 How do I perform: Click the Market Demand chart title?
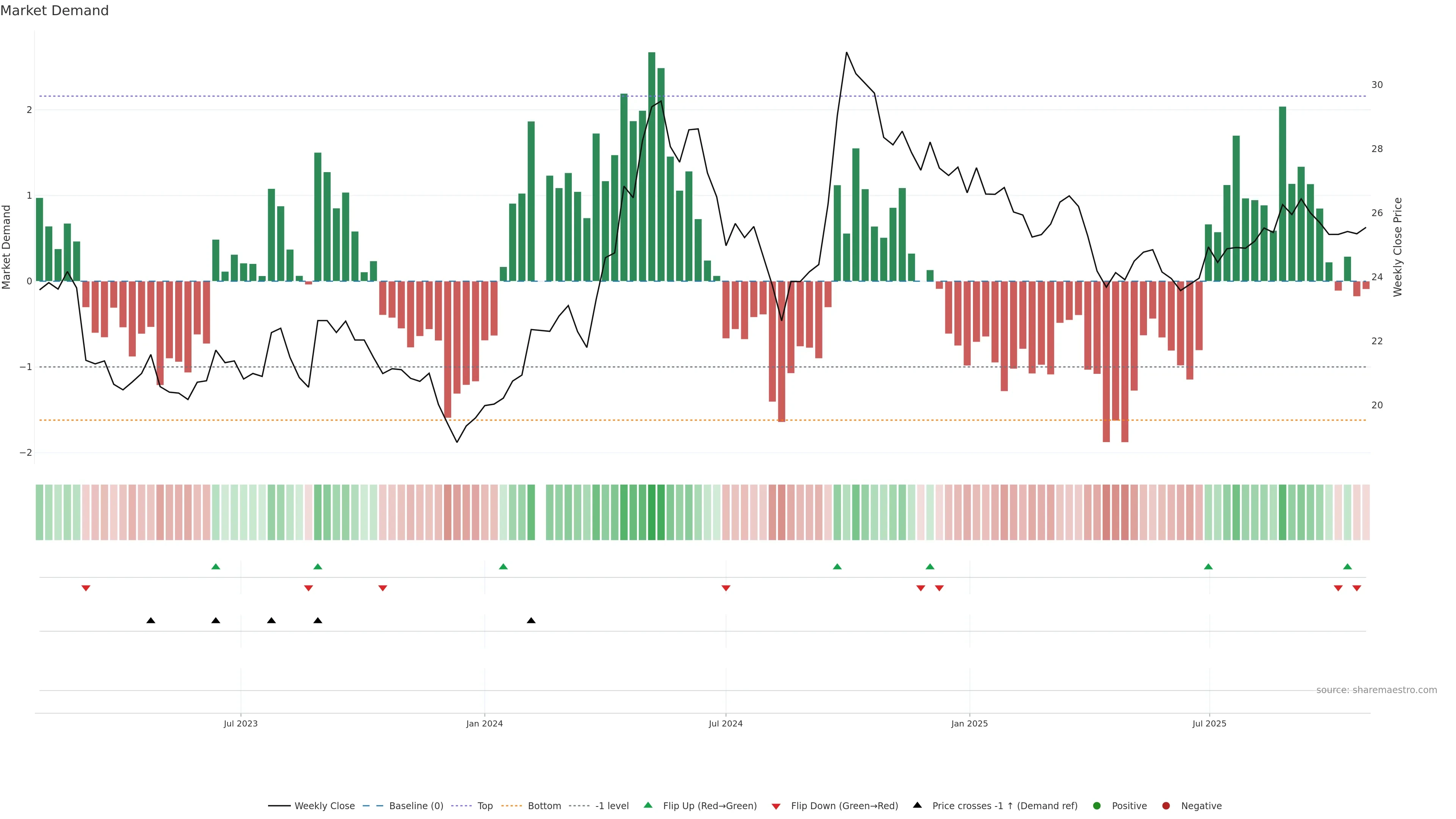(54, 11)
